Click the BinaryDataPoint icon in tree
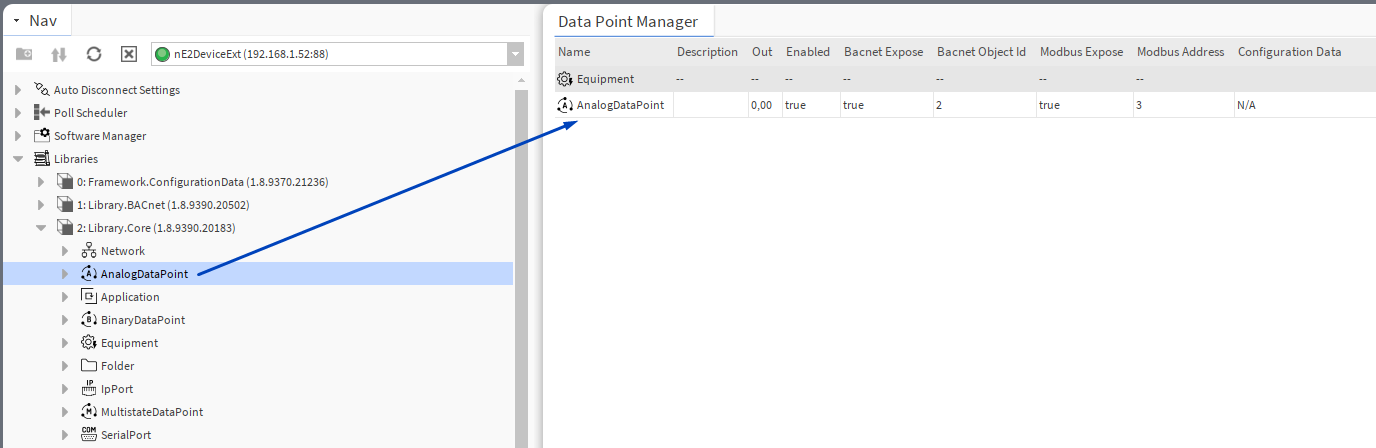 coord(88,320)
